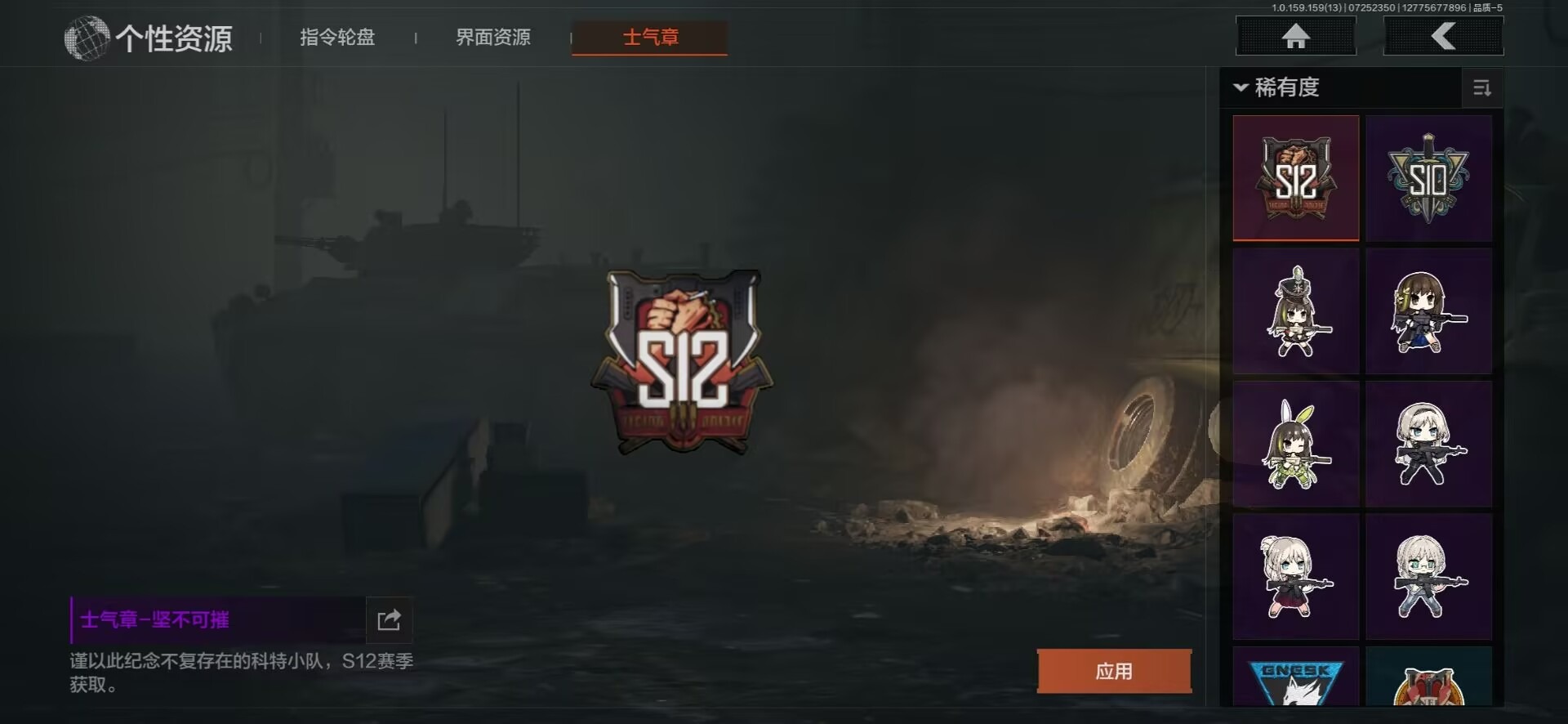Select the SNEAK wolf badge
This screenshot has width=1568, height=724.
click(1296, 676)
